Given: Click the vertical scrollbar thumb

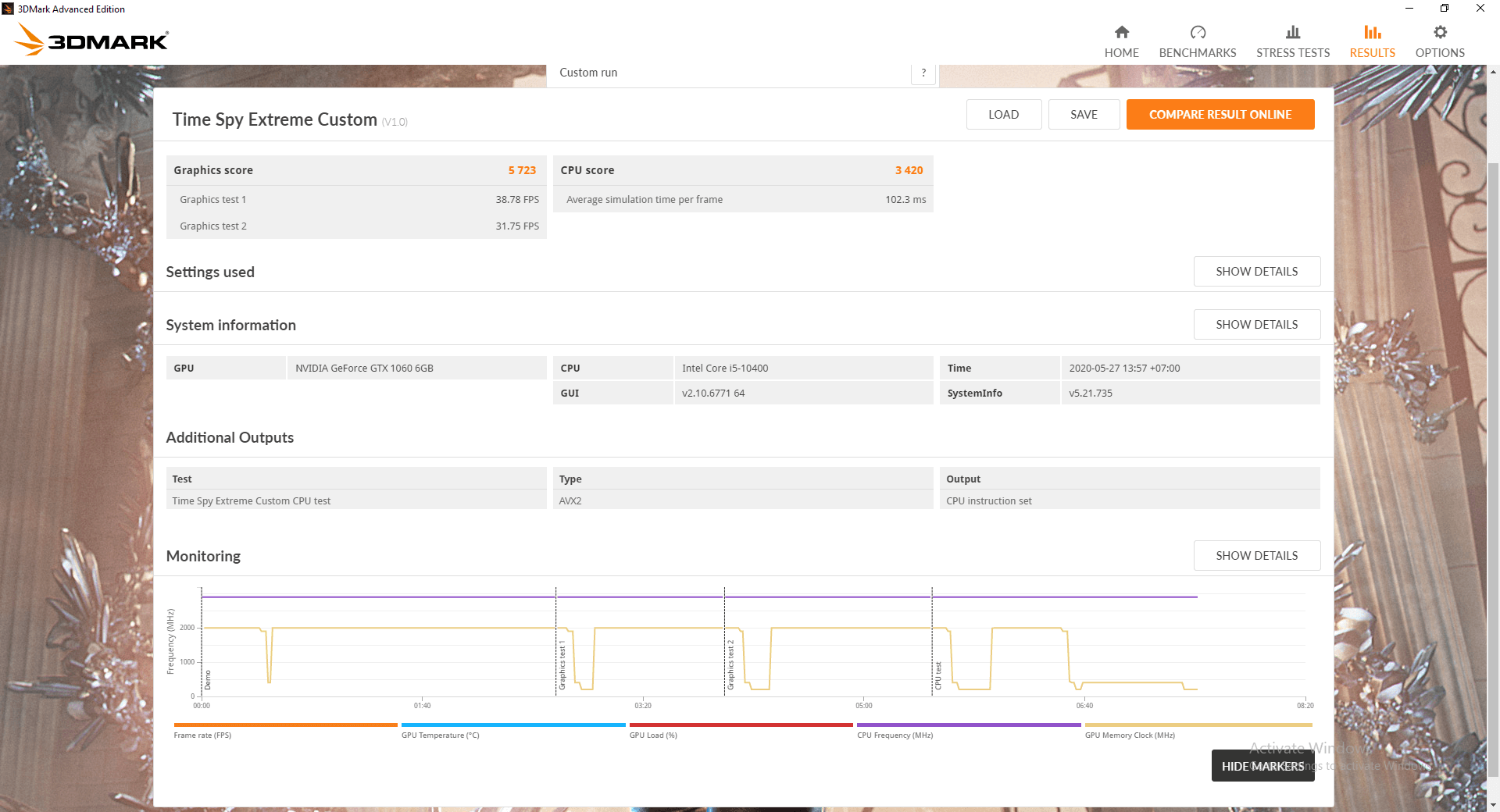Looking at the screenshot, I should click(1493, 468).
